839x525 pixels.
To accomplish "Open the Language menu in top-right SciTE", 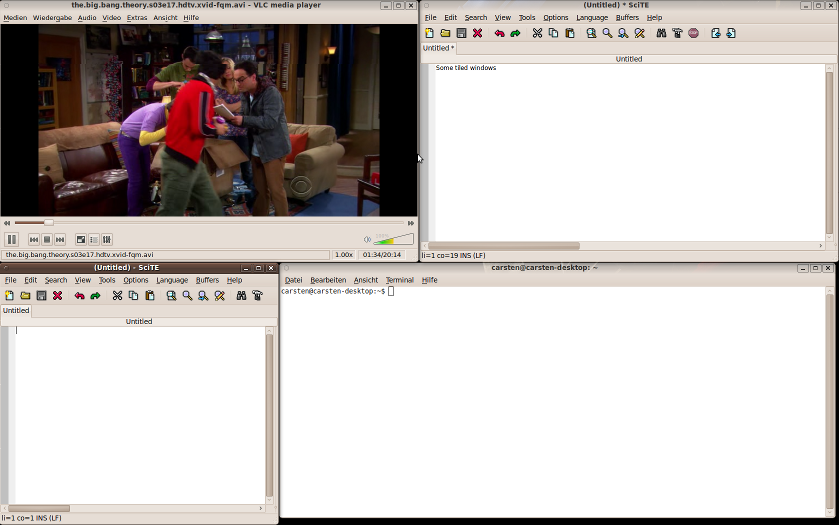I will [x=592, y=18].
